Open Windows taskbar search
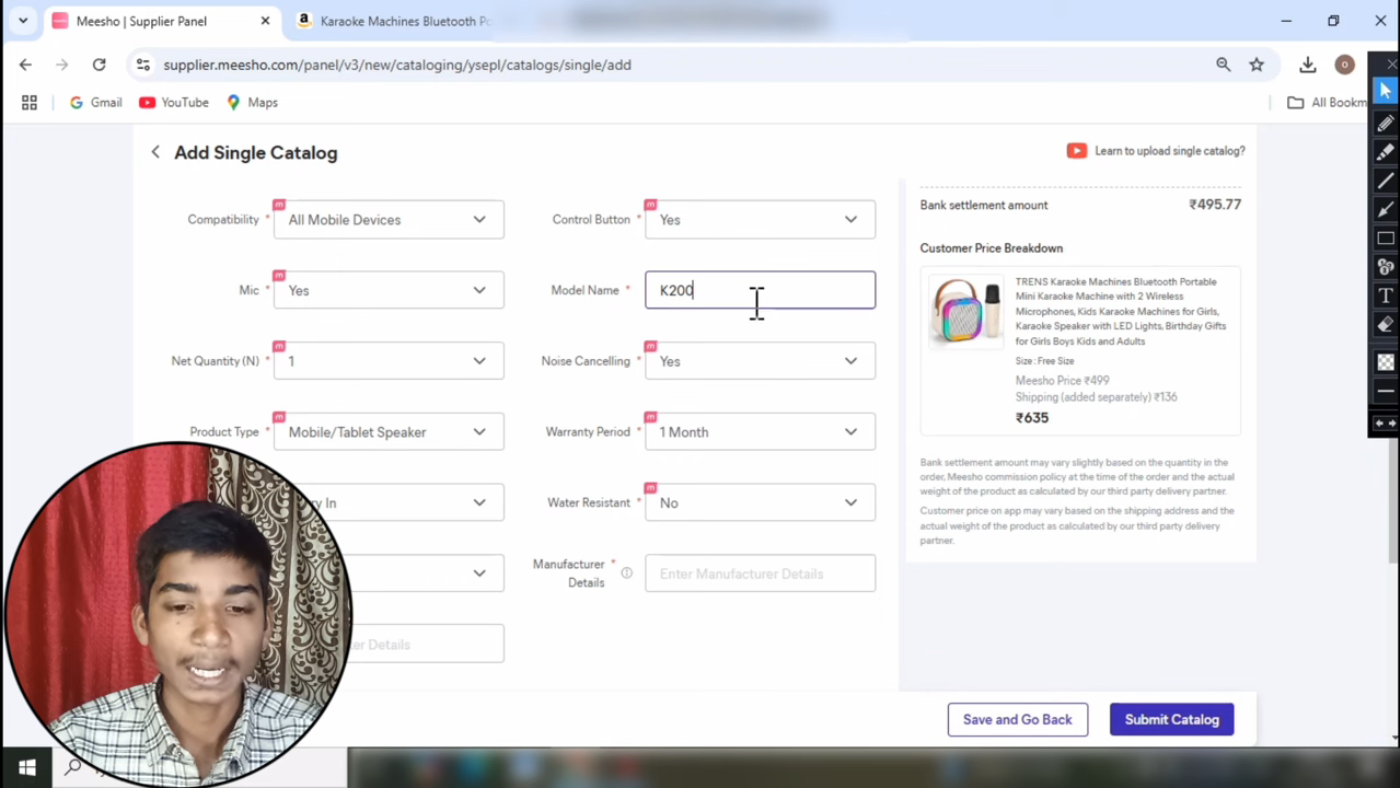 click(x=73, y=768)
